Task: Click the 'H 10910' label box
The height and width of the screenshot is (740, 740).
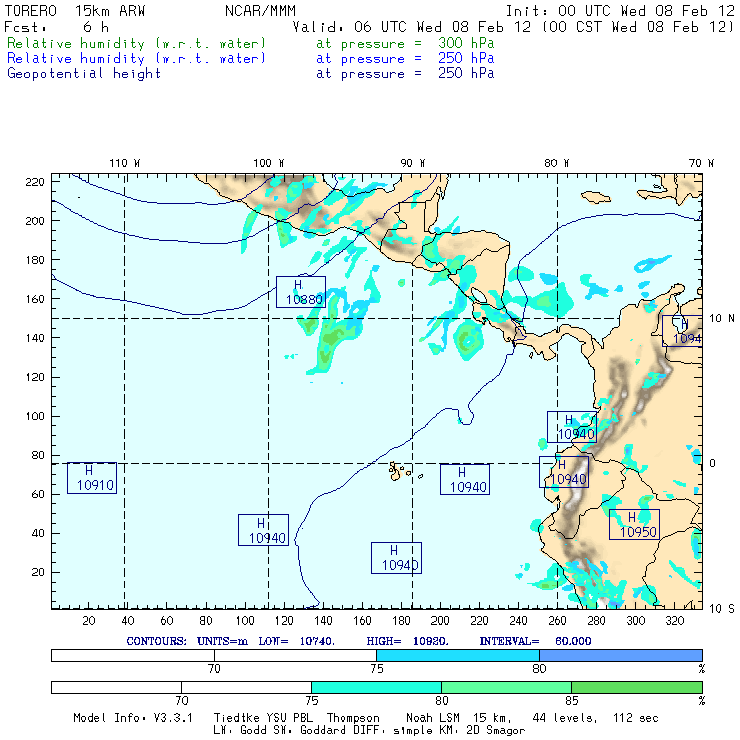Action: [x=92, y=478]
